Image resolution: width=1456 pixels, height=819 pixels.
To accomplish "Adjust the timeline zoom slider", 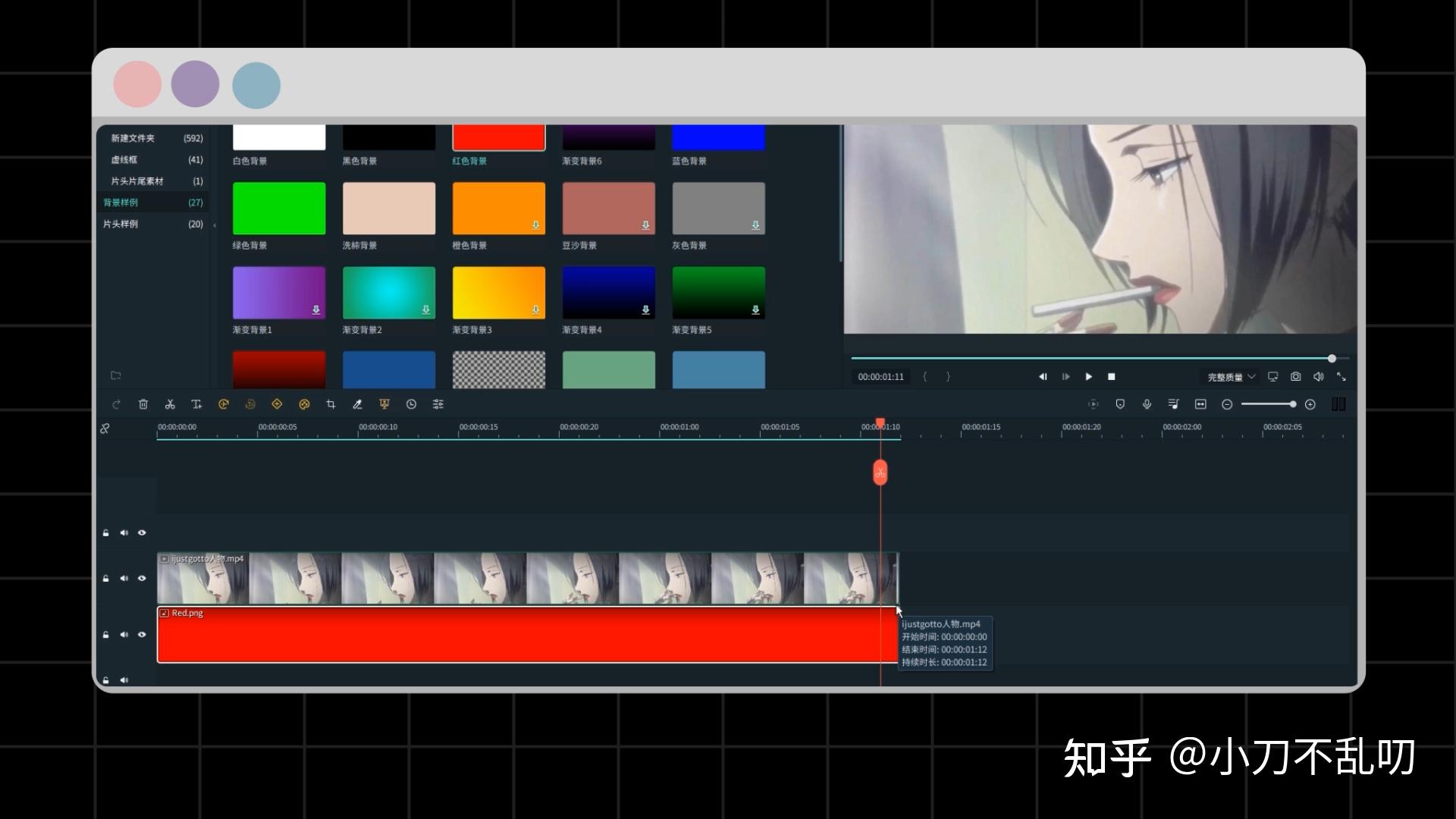I will click(1268, 405).
